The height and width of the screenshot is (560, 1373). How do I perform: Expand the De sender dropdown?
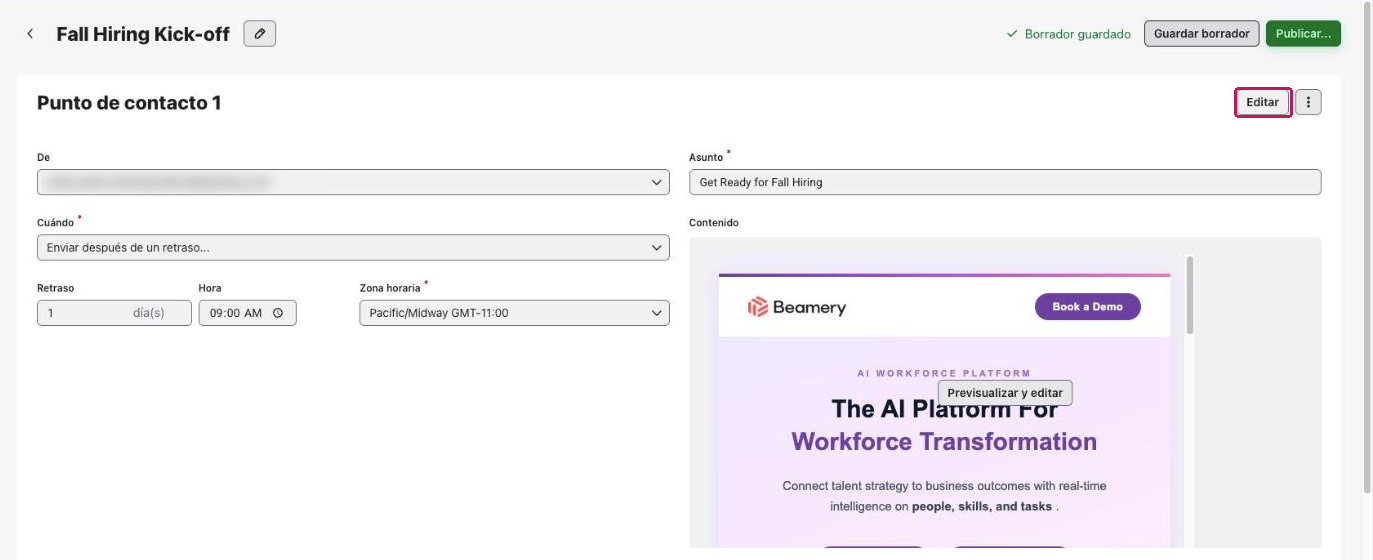(x=353, y=182)
